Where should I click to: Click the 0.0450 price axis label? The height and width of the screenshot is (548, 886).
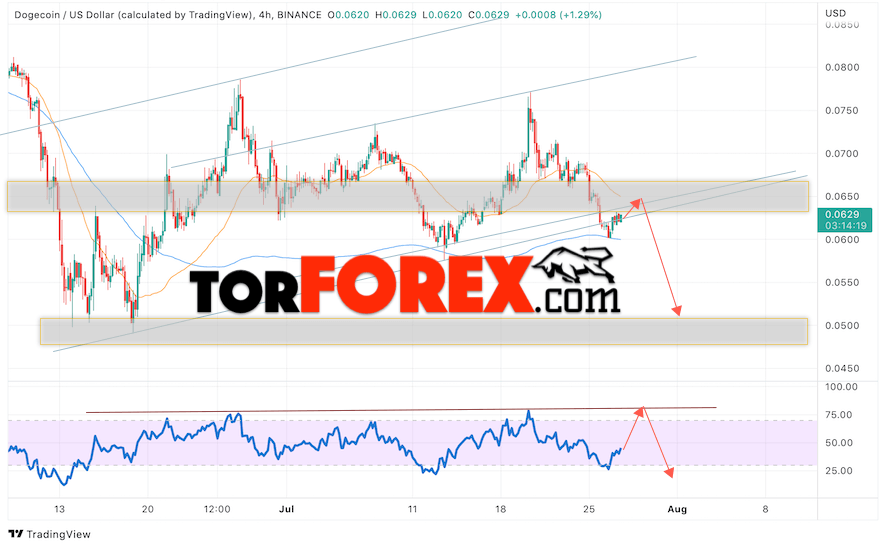(842, 368)
